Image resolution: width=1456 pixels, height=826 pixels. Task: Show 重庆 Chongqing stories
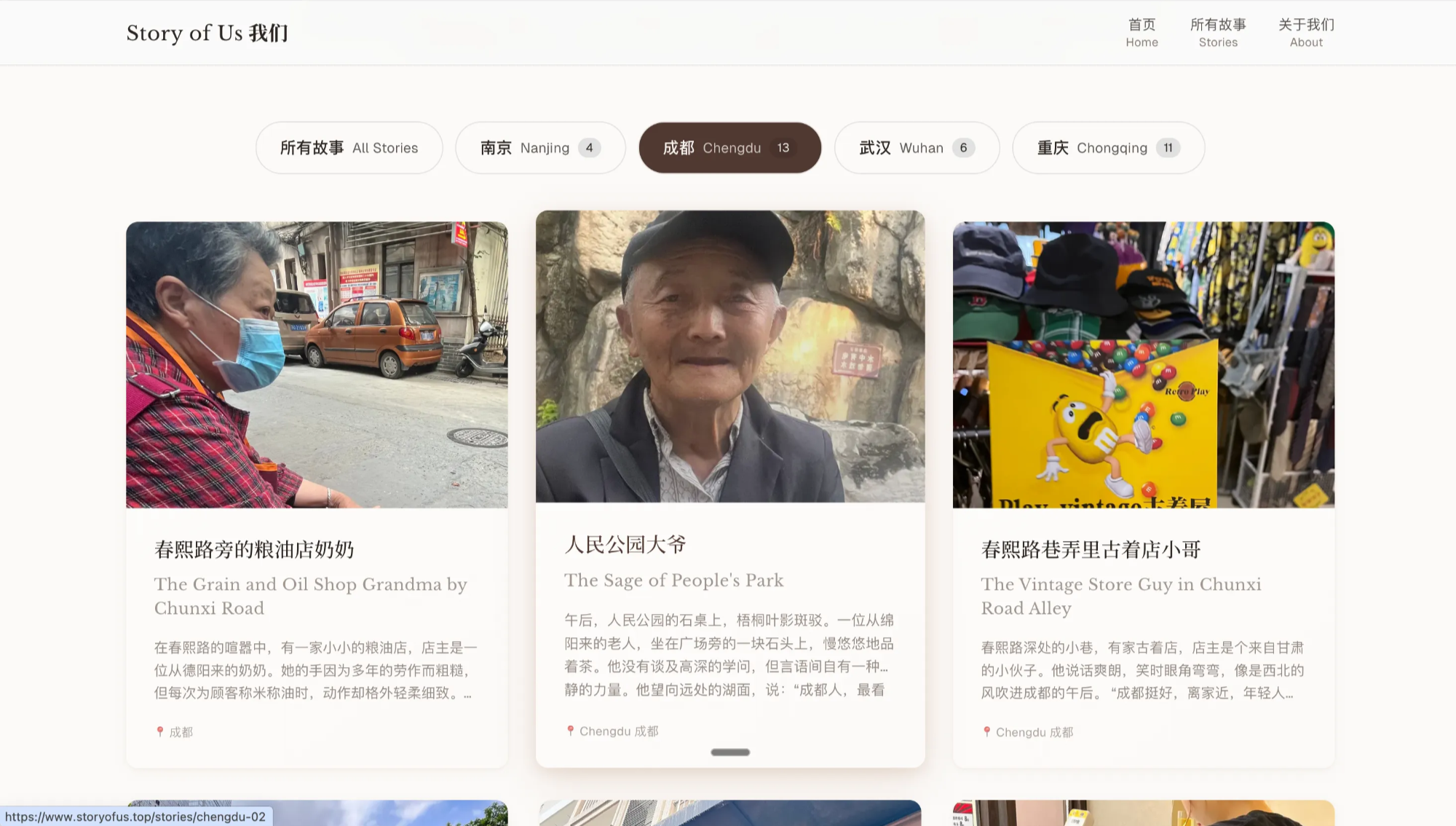[1107, 148]
